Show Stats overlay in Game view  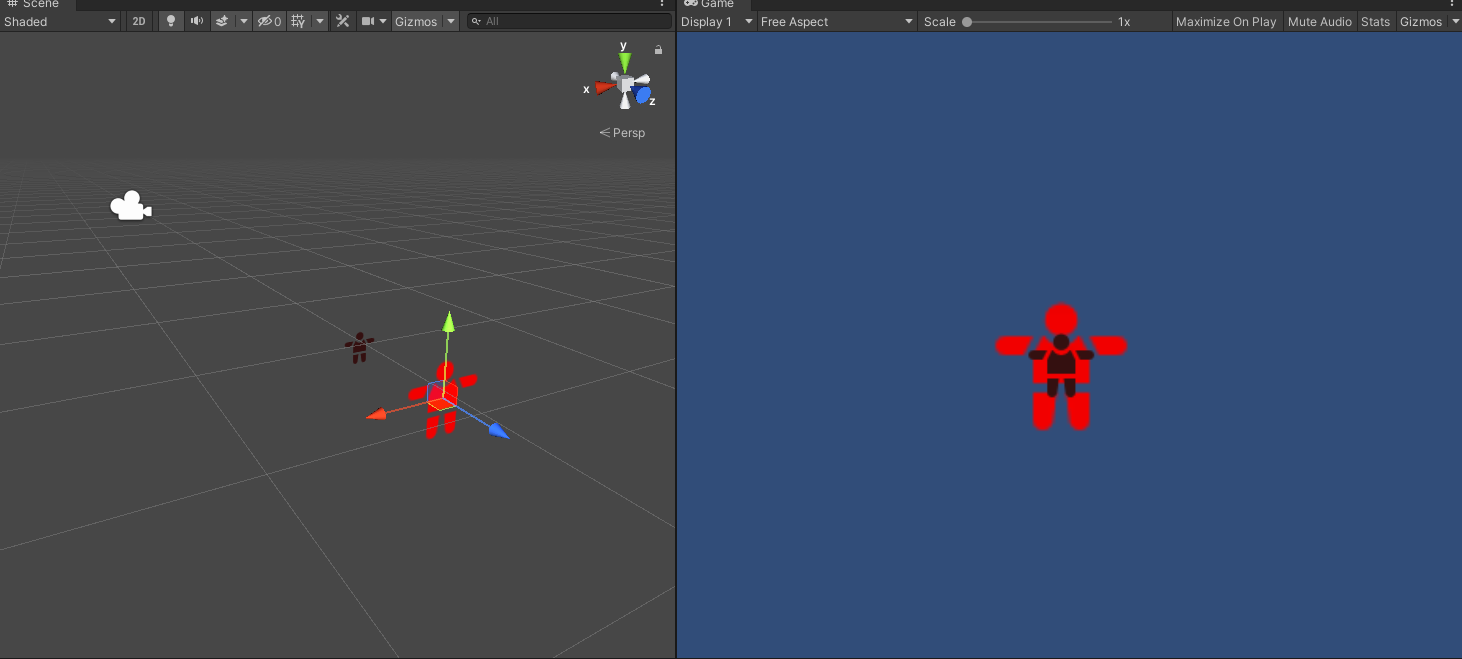[1376, 21]
